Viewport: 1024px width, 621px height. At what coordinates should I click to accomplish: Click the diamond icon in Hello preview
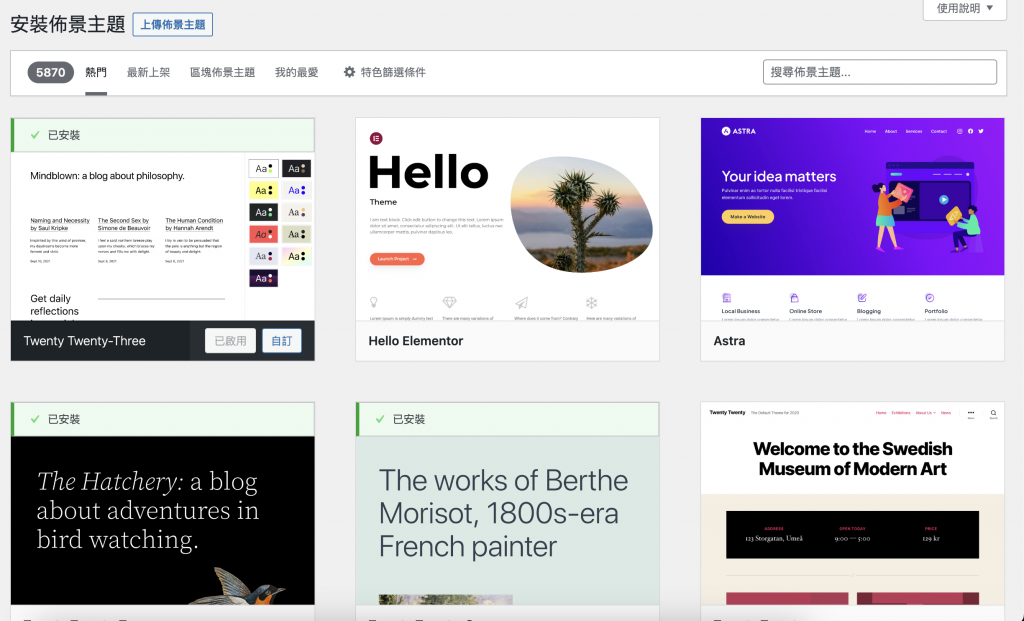click(449, 302)
